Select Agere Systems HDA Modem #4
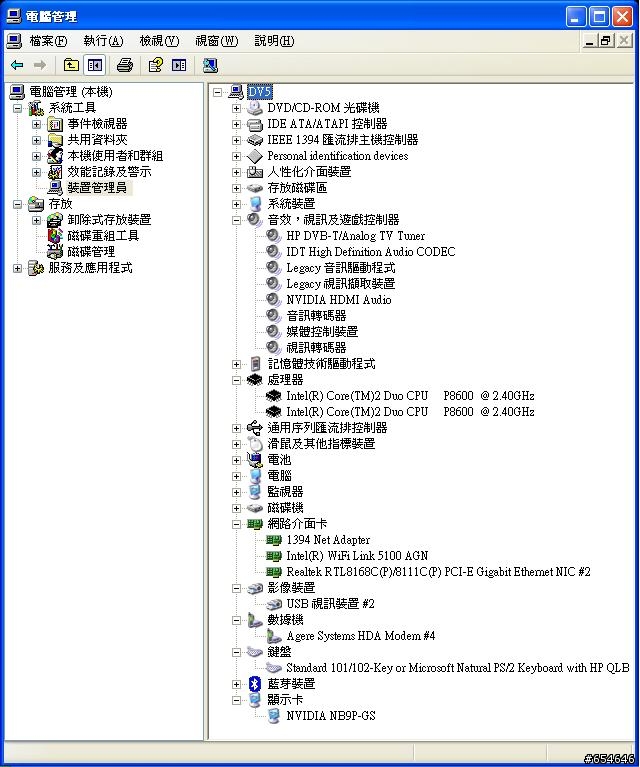640x767 pixels. coord(361,636)
